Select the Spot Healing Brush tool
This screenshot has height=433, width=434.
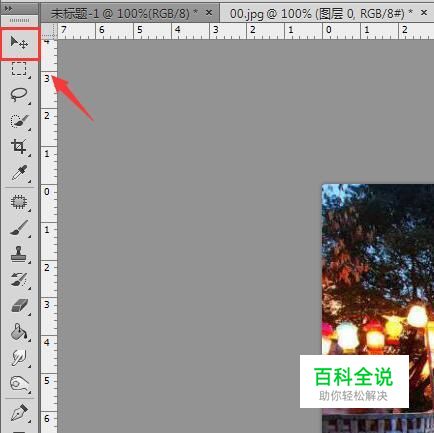point(19,202)
